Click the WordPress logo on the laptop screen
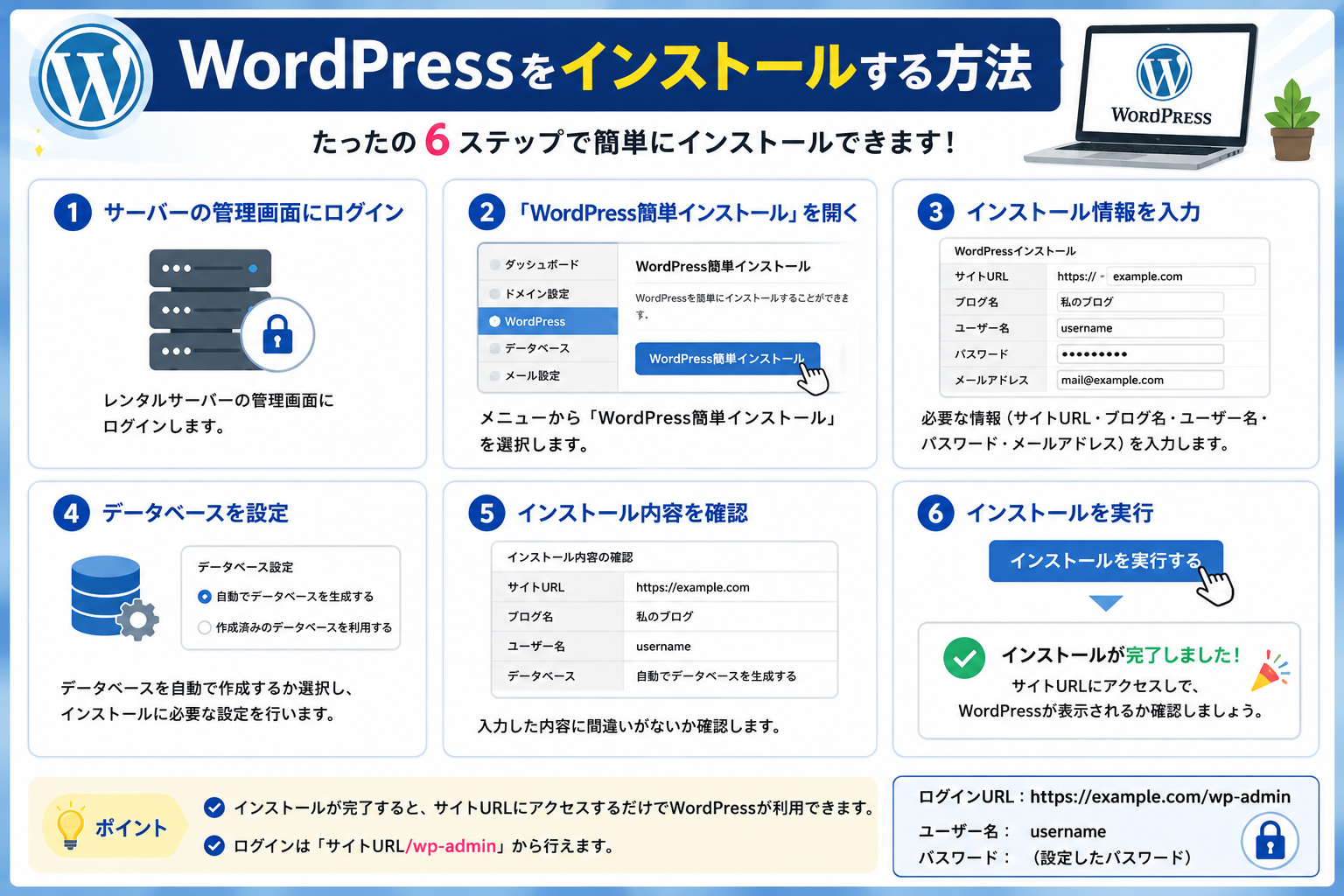The image size is (1344, 896). [x=1163, y=73]
